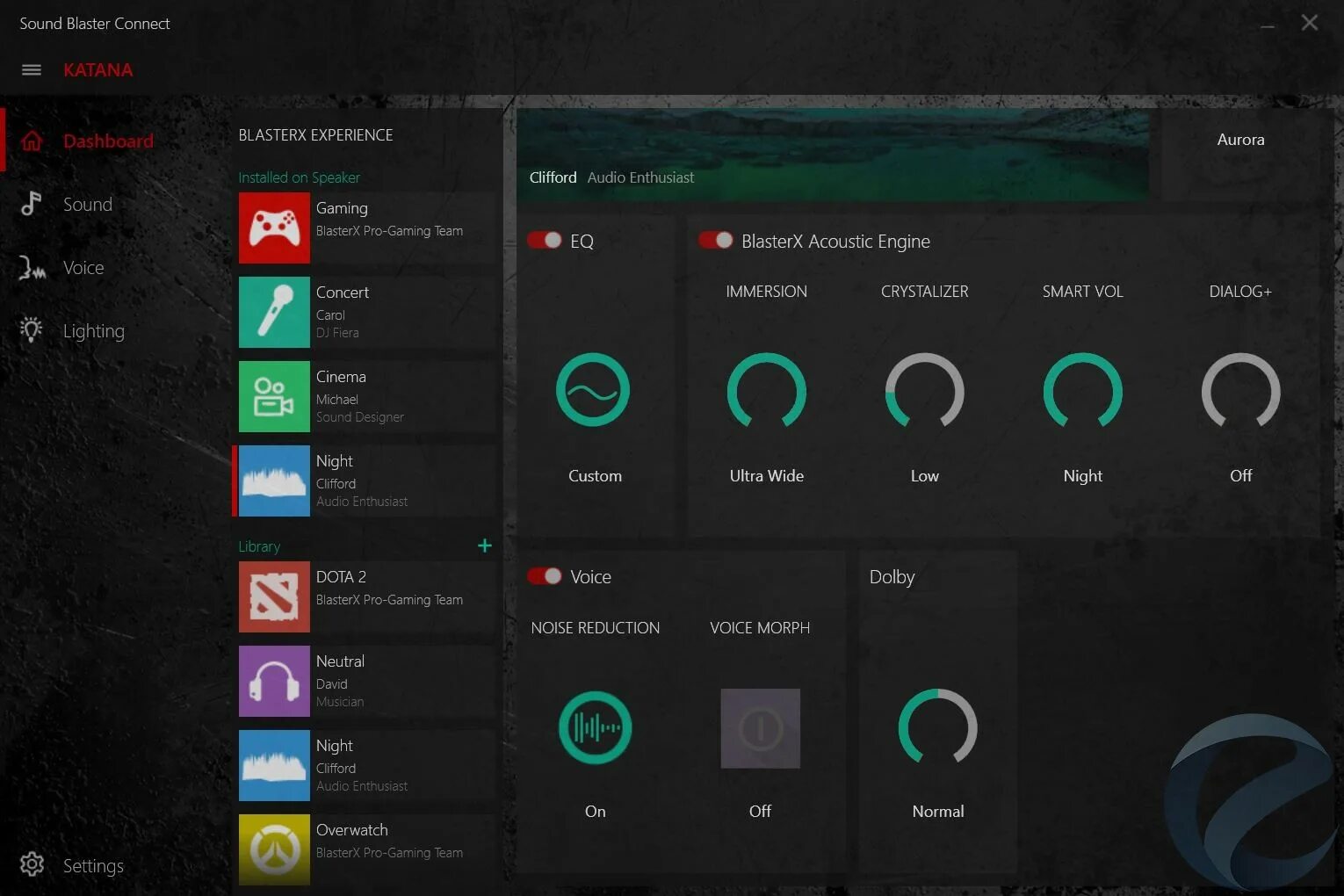Click the KATANA device title
Image resolution: width=1344 pixels, height=896 pixels.
[98, 70]
